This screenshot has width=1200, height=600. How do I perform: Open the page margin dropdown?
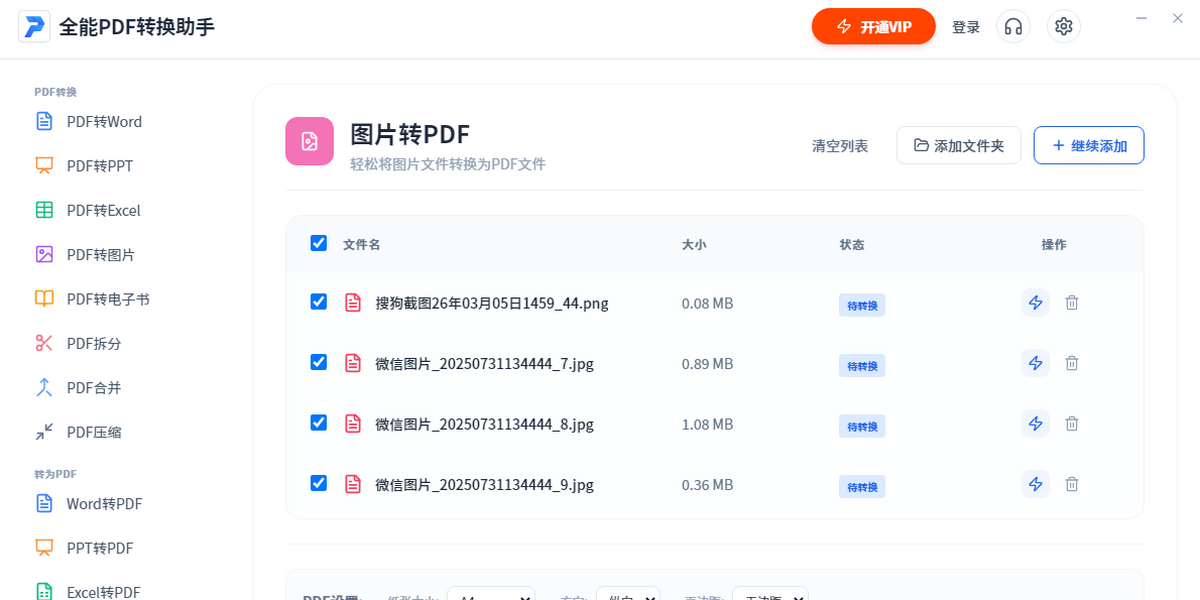(770, 594)
